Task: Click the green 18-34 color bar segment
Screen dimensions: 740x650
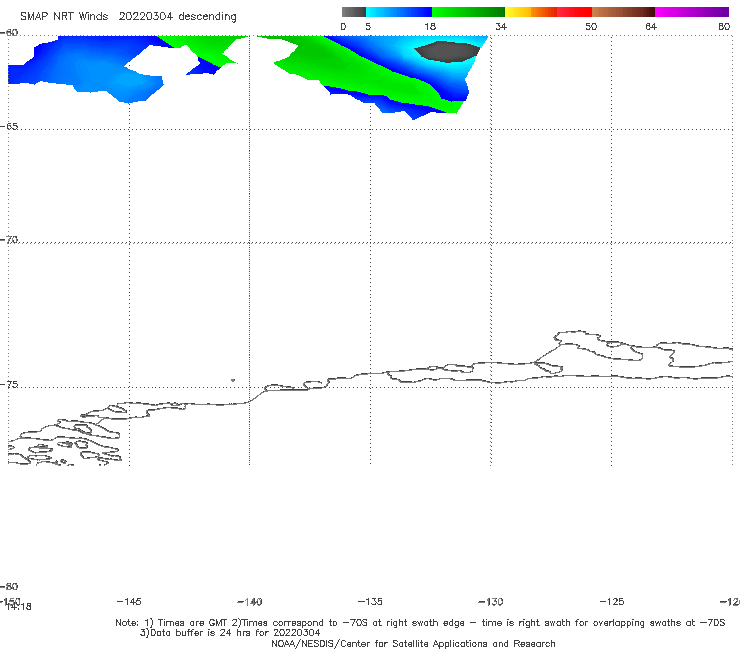Action: [468, 12]
